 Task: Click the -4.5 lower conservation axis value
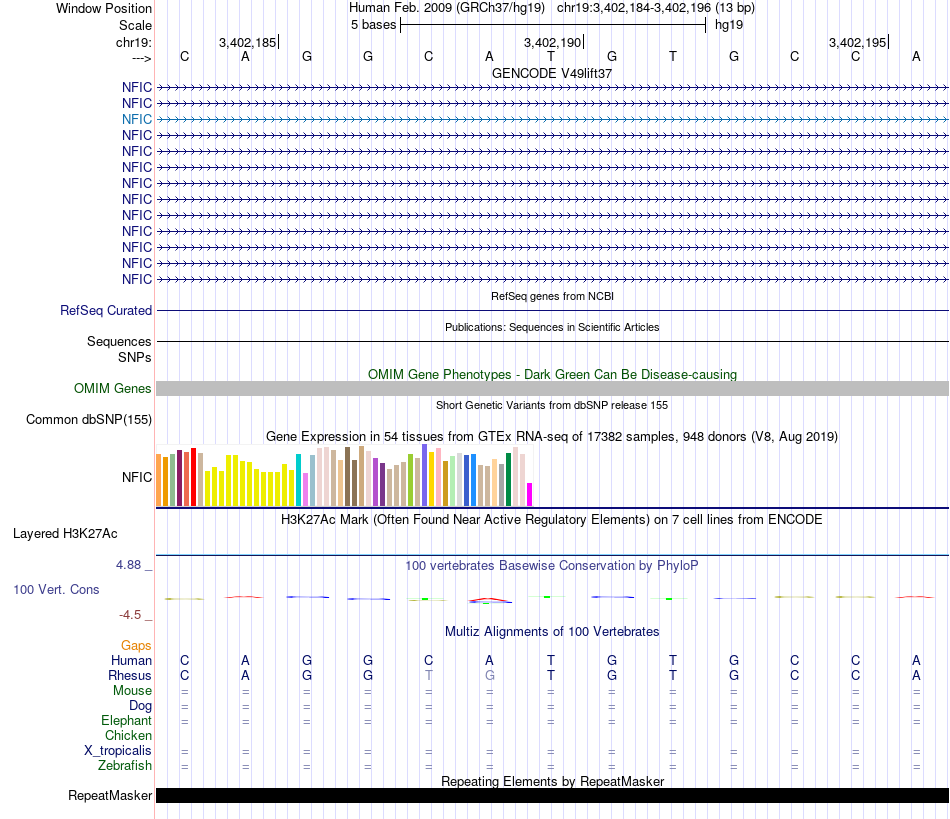[130, 615]
